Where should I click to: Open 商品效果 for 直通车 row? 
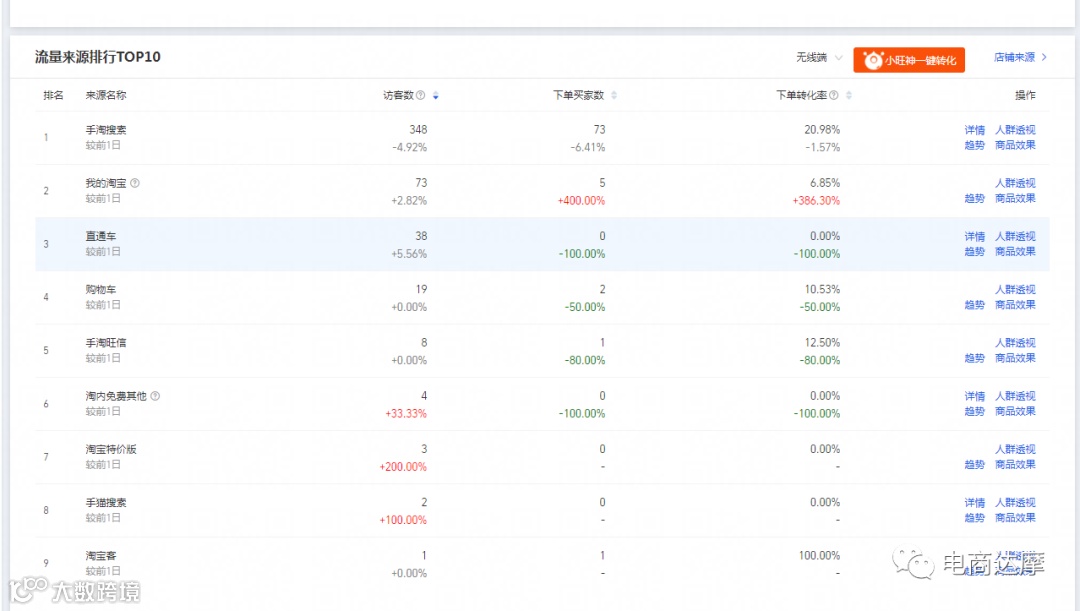point(1015,251)
